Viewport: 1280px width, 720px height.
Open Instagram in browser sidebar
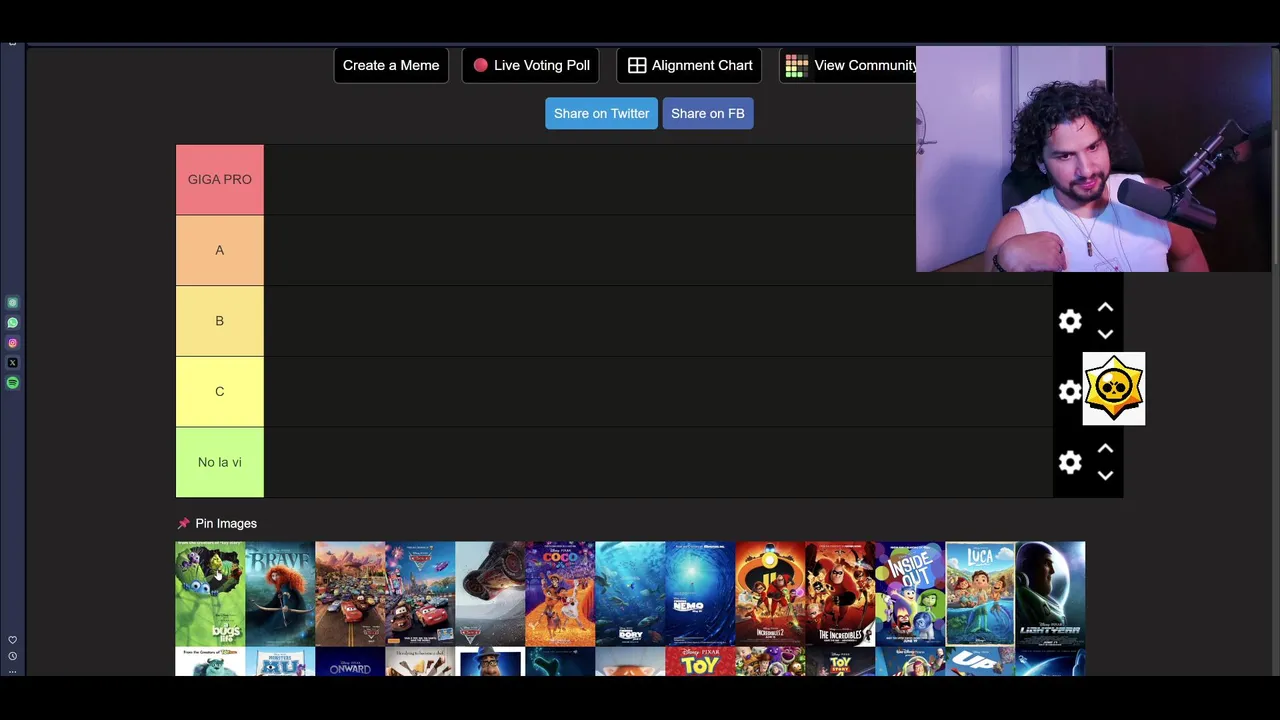pos(13,343)
